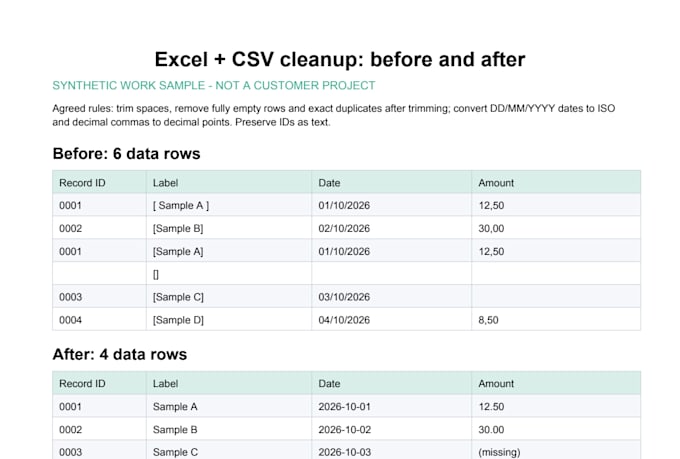Select the '[Sample B]' label cell
The width and height of the screenshot is (680, 459).
click(x=229, y=228)
